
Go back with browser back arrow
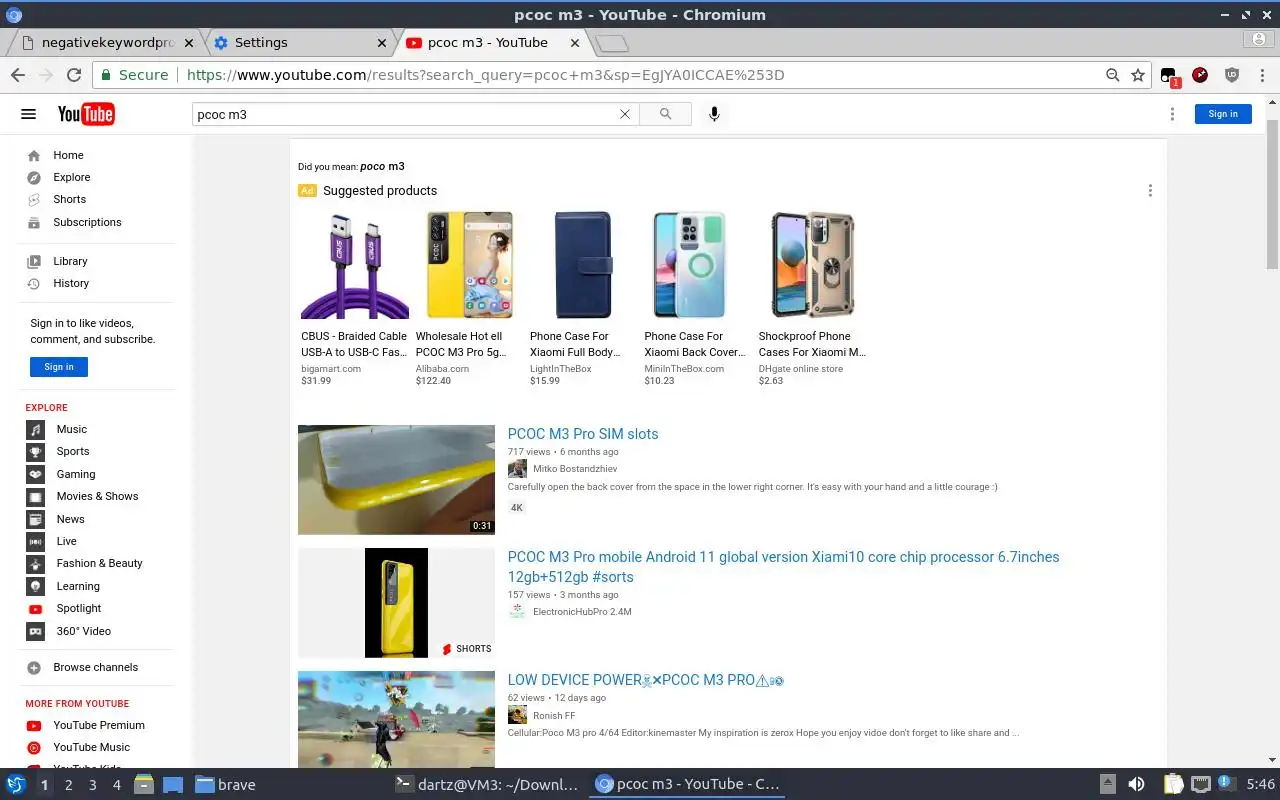pos(18,75)
